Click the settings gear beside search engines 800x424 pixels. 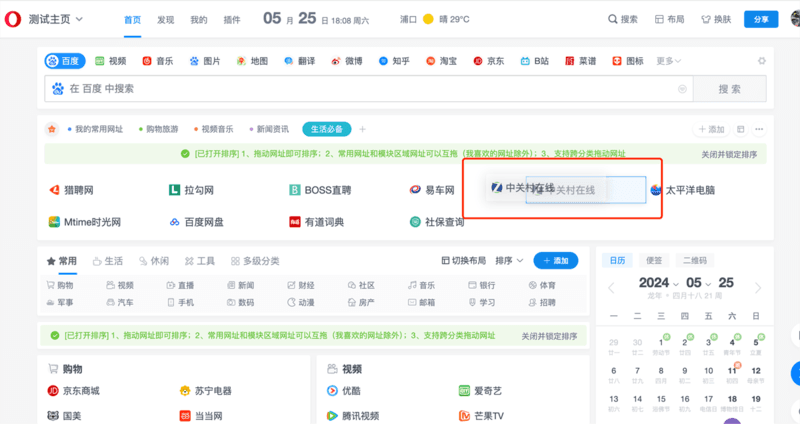coord(761,61)
